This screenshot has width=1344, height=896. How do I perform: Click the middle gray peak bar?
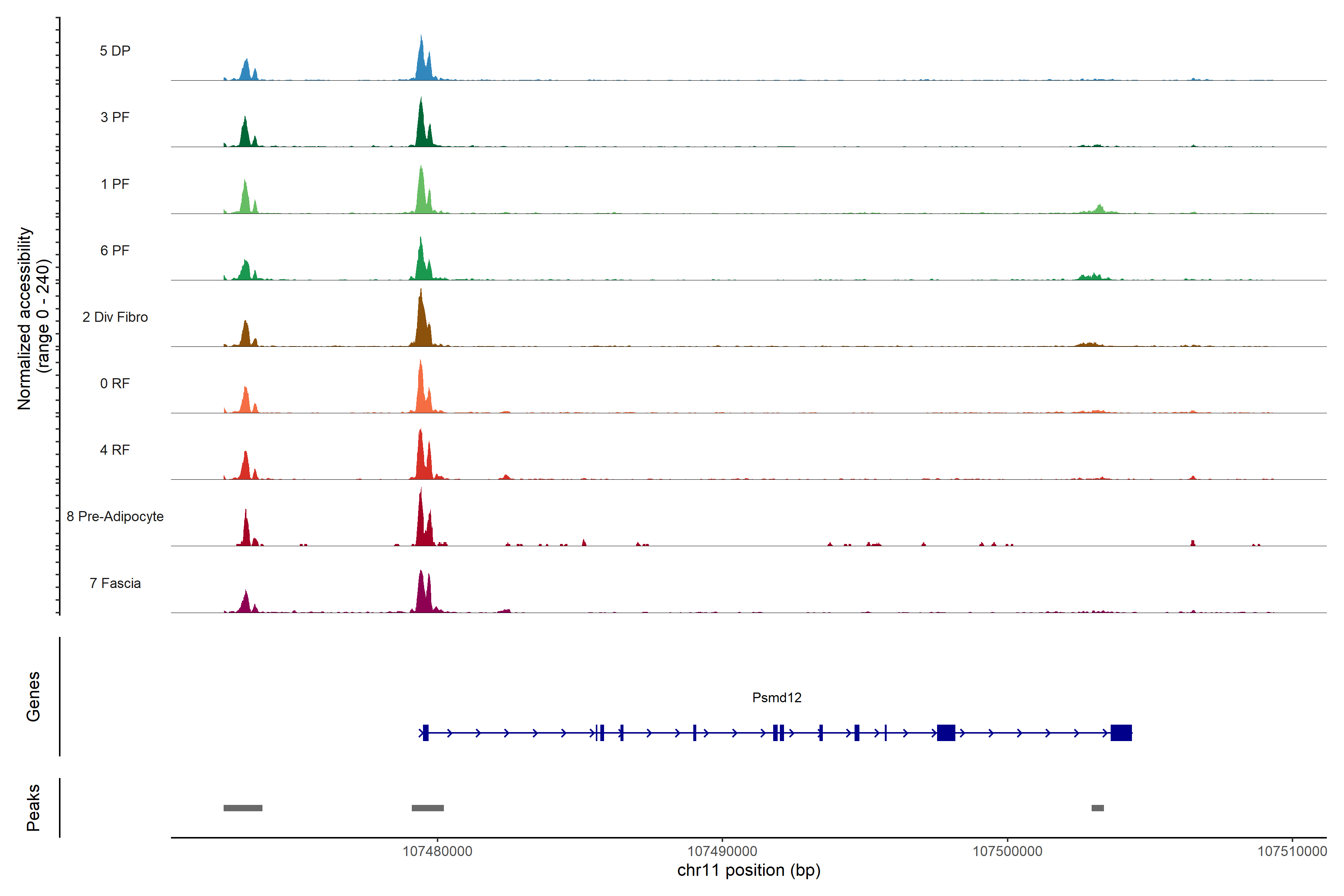point(427,808)
